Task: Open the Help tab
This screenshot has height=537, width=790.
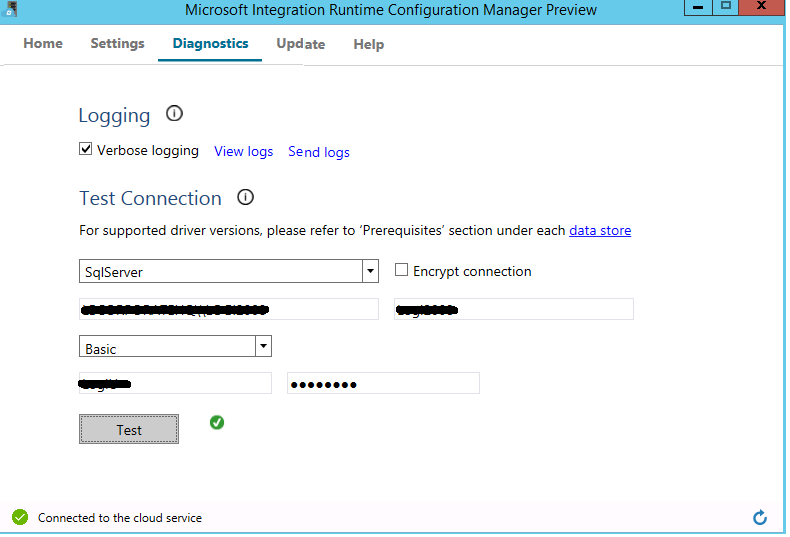Action: pyautogui.click(x=369, y=44)
